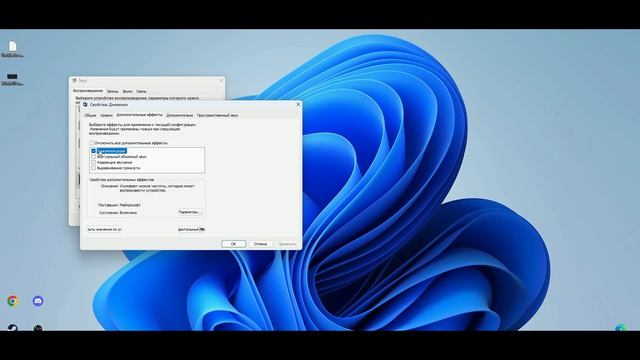Click the speaker icon in the properties title bar

pyautogui.click(x=85, y=104)
